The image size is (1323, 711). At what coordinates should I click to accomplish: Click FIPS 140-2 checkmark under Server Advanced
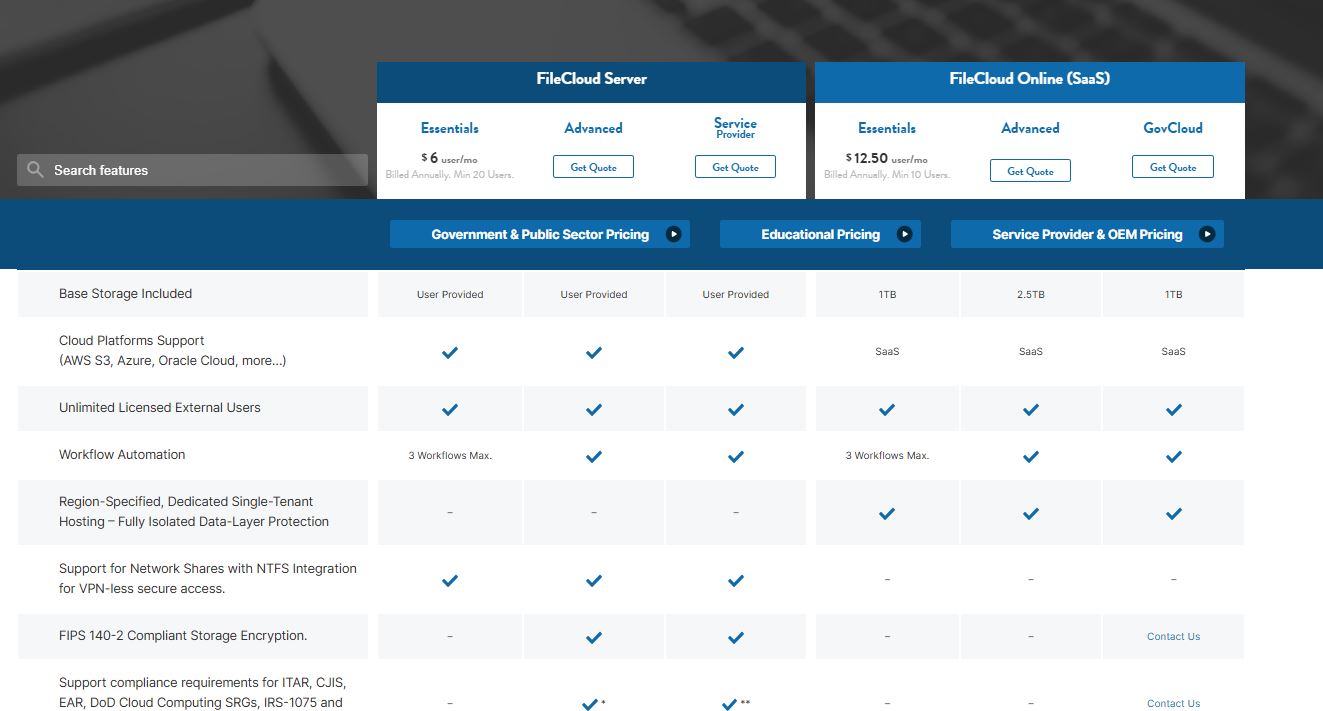click(593, 636)
